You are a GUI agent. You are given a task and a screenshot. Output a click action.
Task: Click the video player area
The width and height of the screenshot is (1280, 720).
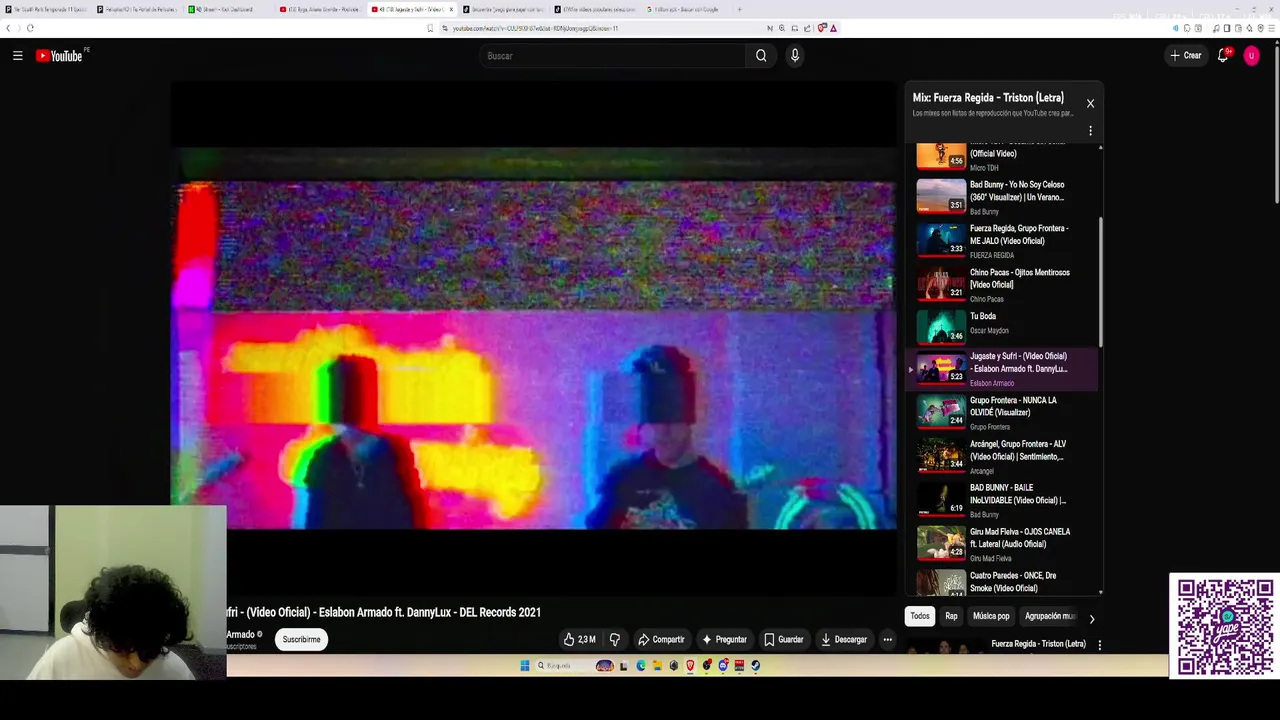[533, 340]
